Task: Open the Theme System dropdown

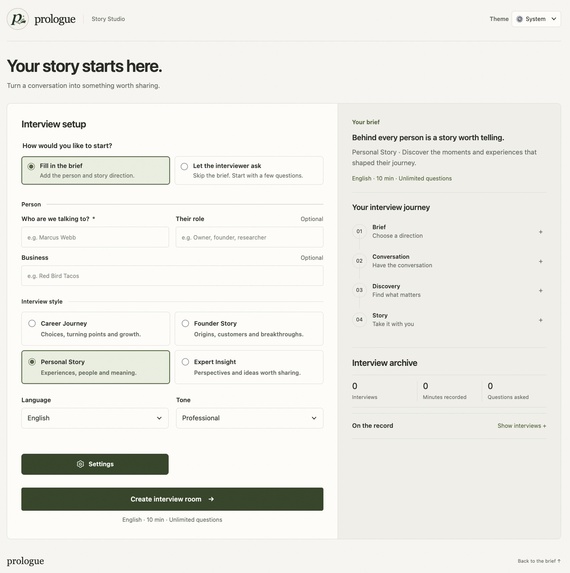Action: (536, 19)
